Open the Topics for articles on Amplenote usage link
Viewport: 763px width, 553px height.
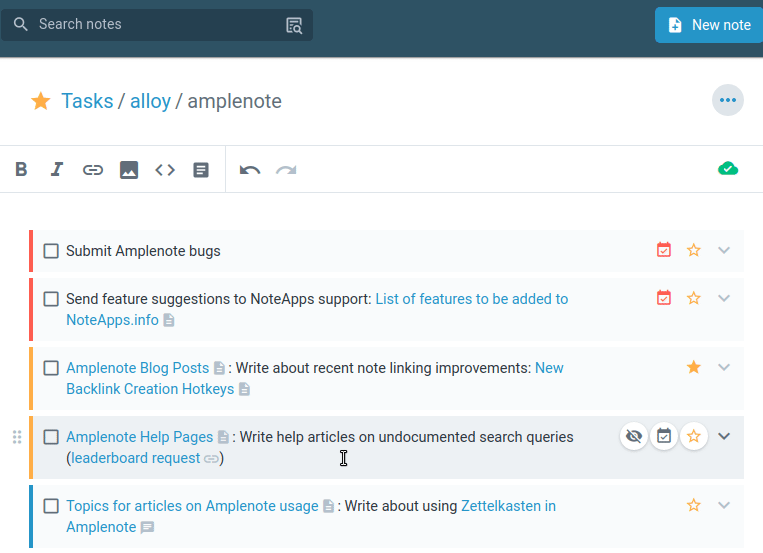click(x=192, y=506)
